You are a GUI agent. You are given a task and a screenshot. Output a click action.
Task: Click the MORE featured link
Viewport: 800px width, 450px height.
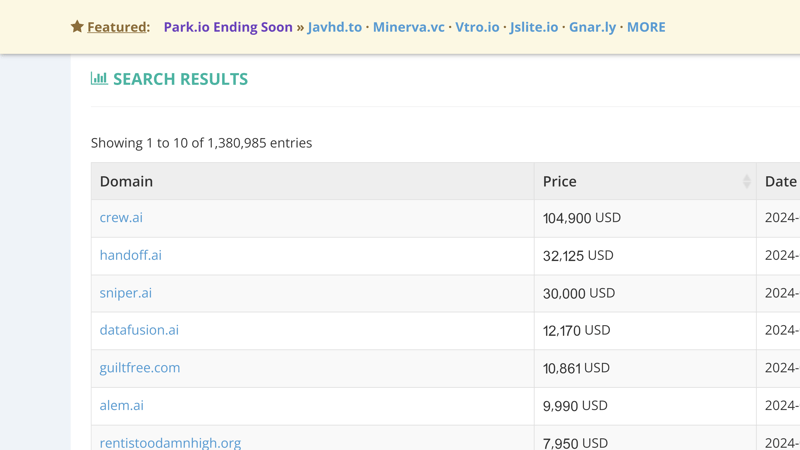click(646, 27)
